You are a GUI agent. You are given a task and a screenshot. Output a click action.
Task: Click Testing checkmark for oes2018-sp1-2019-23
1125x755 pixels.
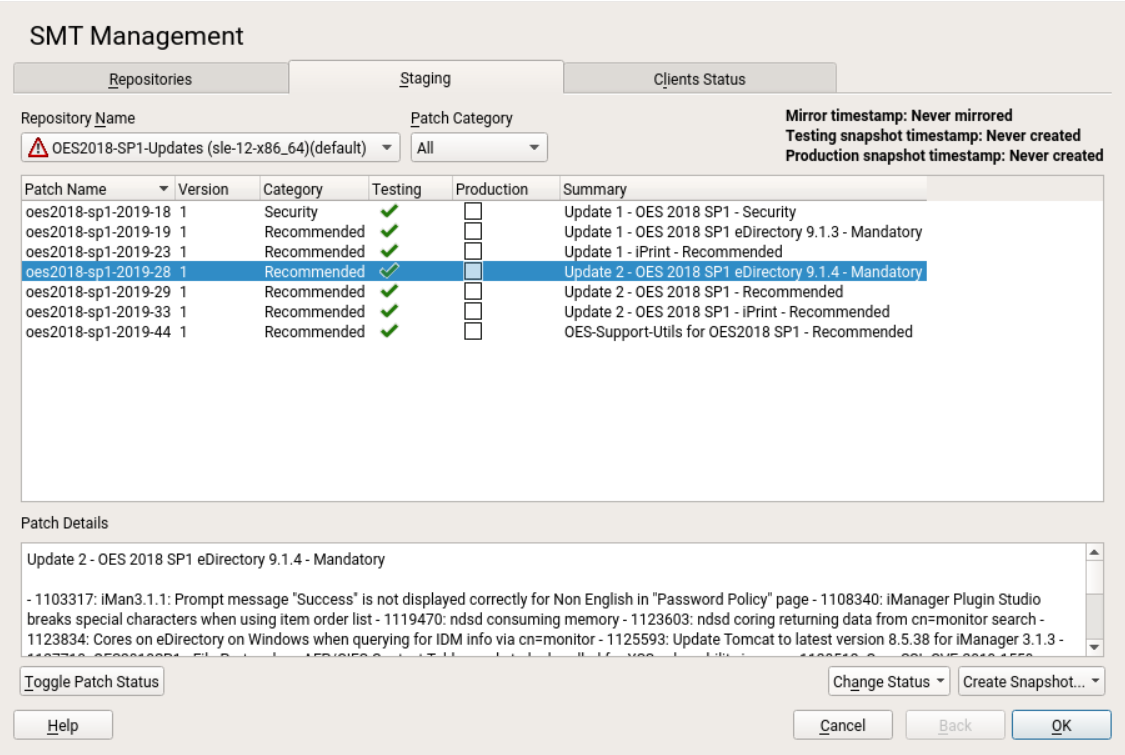(x=389, y=251)
